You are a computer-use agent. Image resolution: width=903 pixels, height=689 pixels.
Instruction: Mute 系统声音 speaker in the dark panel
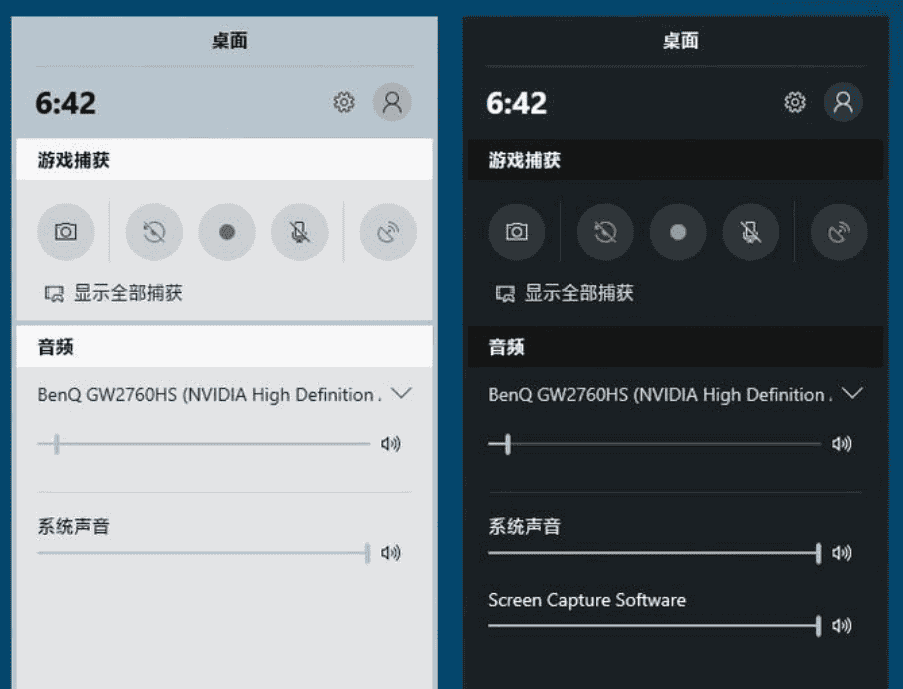pyautogui.click(x=842, y=553)
